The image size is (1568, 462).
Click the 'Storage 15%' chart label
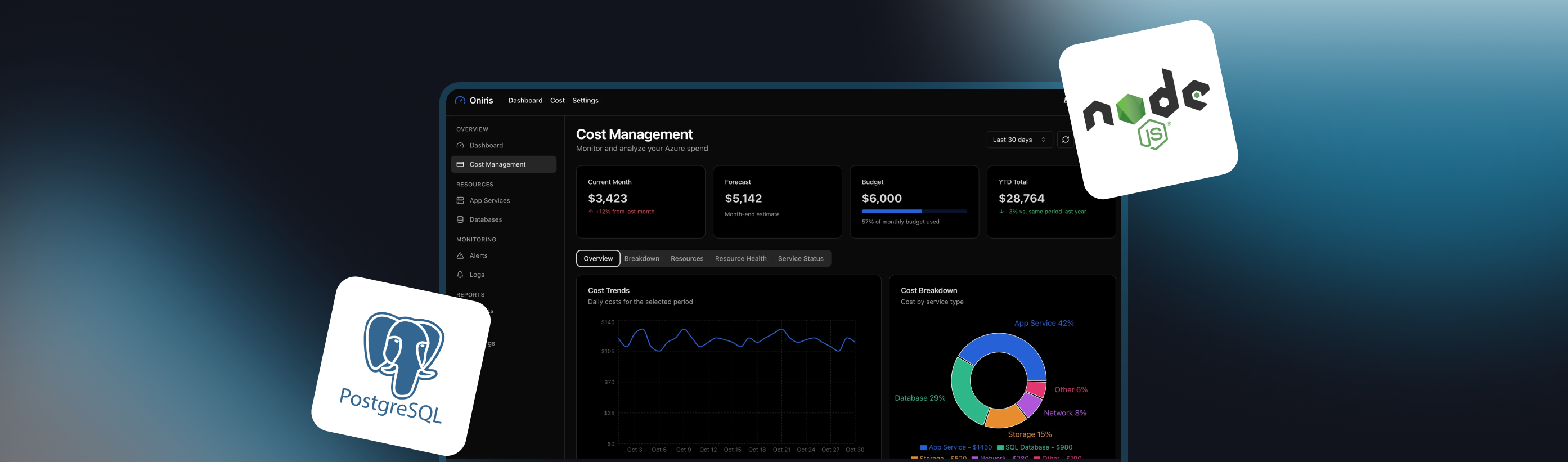tap(1030, 434)
